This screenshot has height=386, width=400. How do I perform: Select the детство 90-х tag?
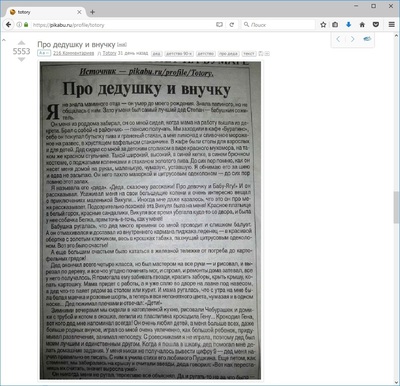[179, 53]
